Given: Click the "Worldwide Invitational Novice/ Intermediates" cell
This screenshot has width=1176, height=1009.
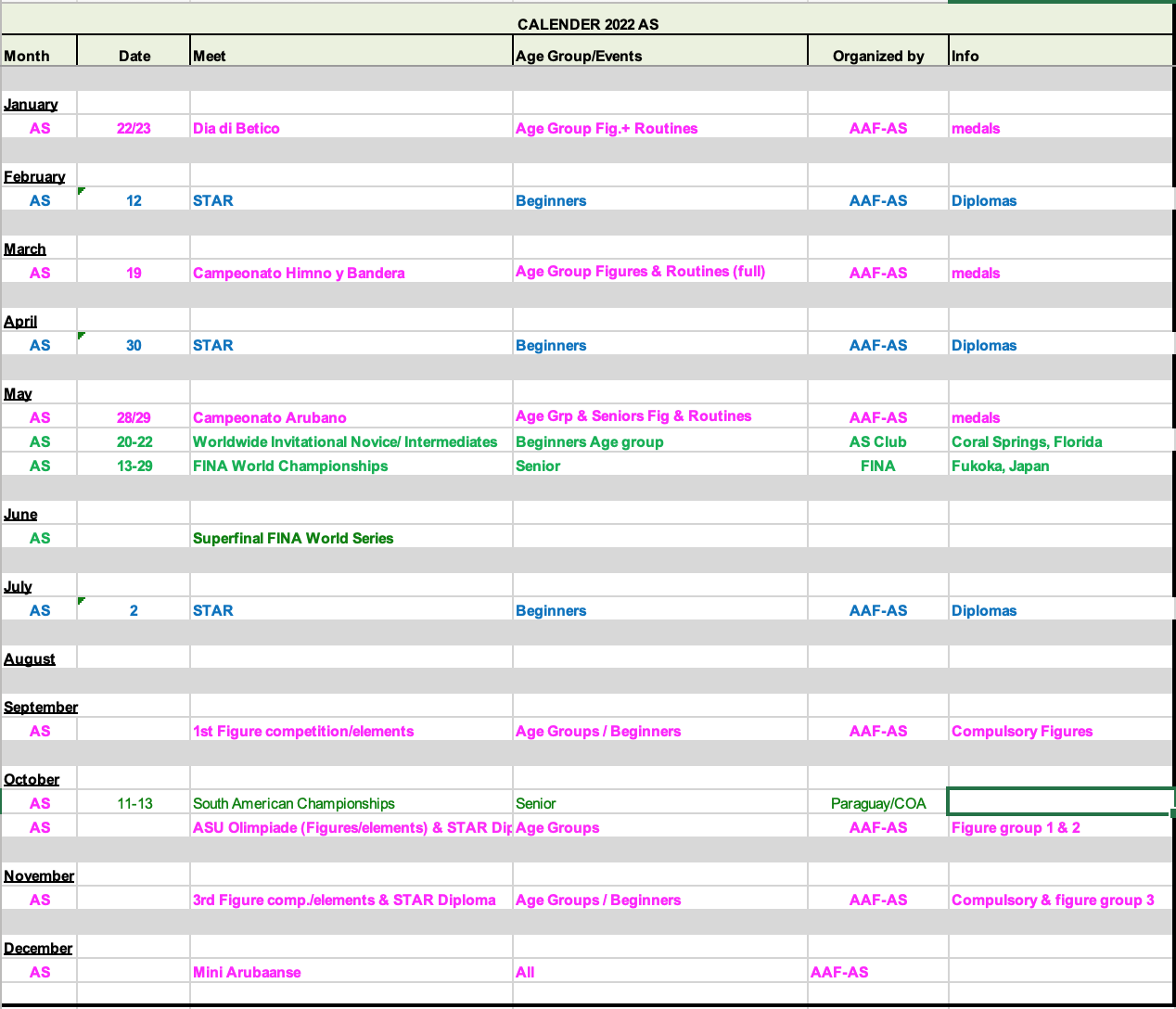Looking at the screenshot, I should pyautogui.click(x=345, y=441).
